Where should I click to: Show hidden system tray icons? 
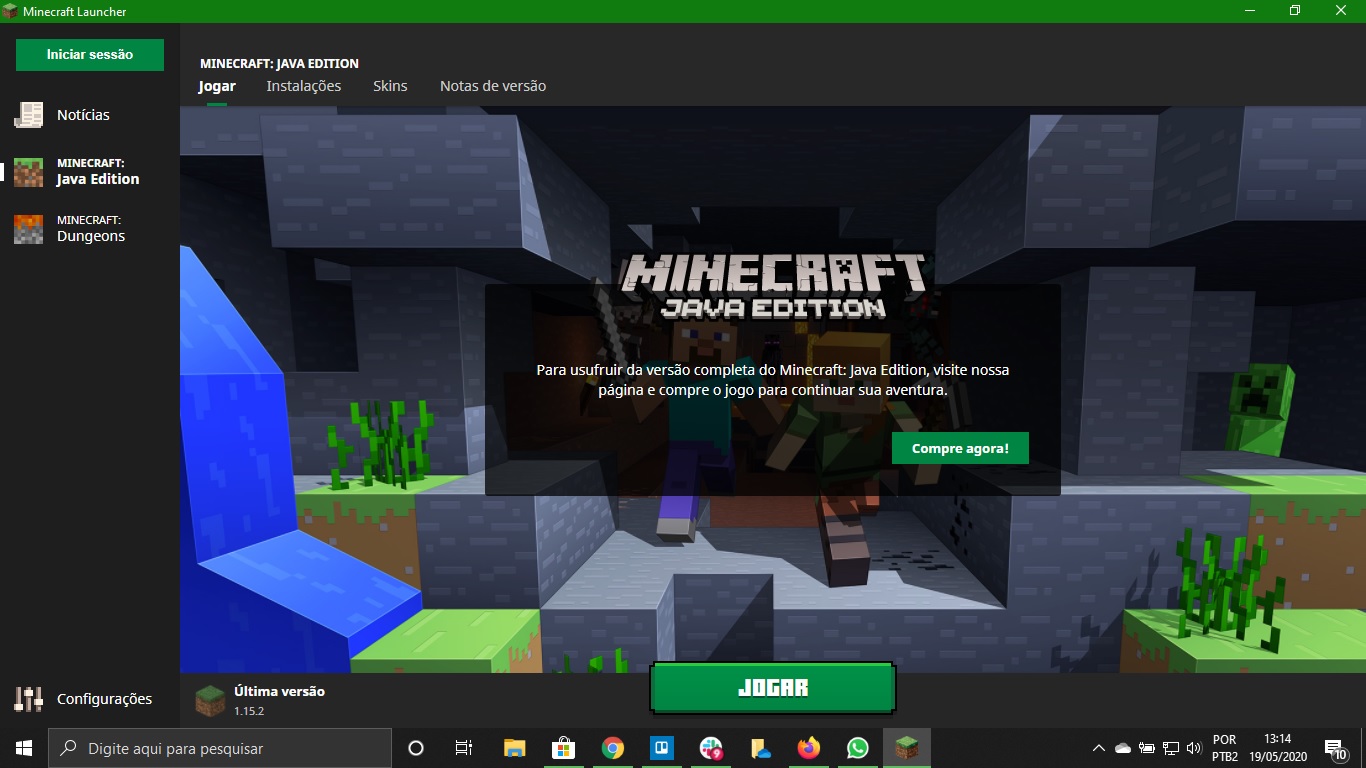[x=1099, y=748]
